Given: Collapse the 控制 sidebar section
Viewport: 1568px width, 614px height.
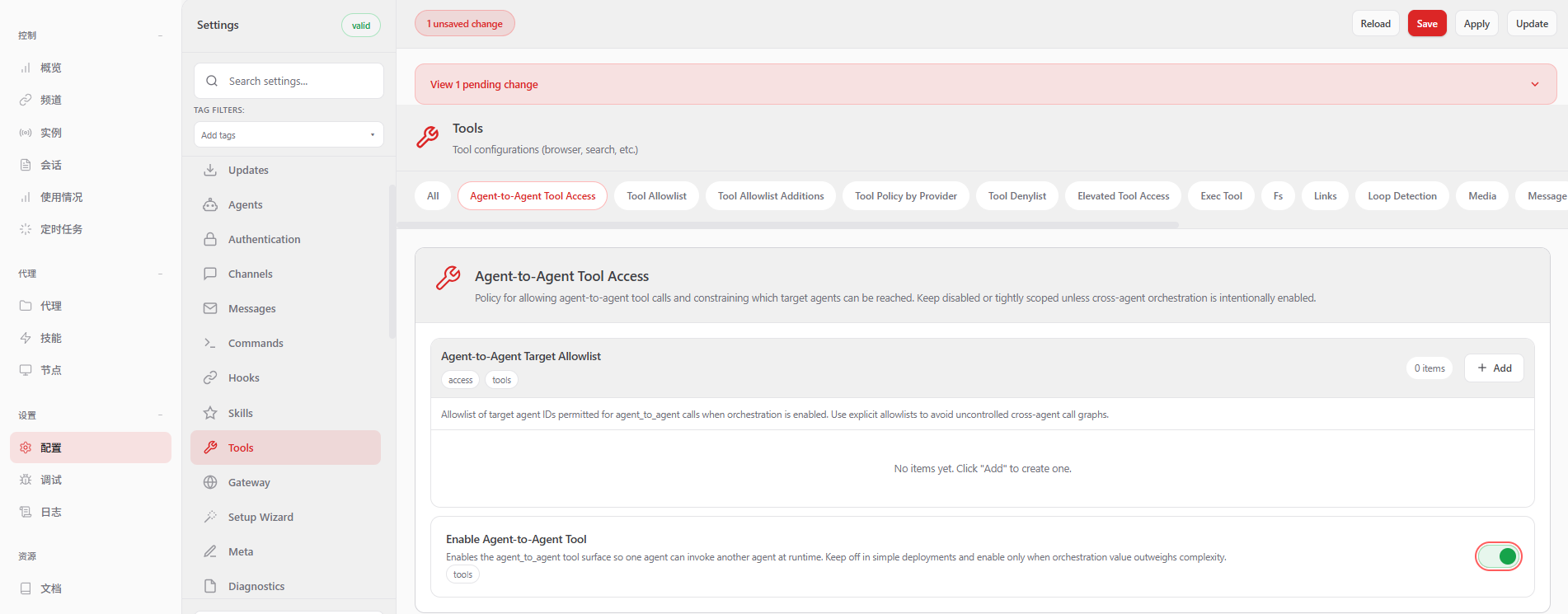Looking at the screenshot, I should (x=160, y=35).
